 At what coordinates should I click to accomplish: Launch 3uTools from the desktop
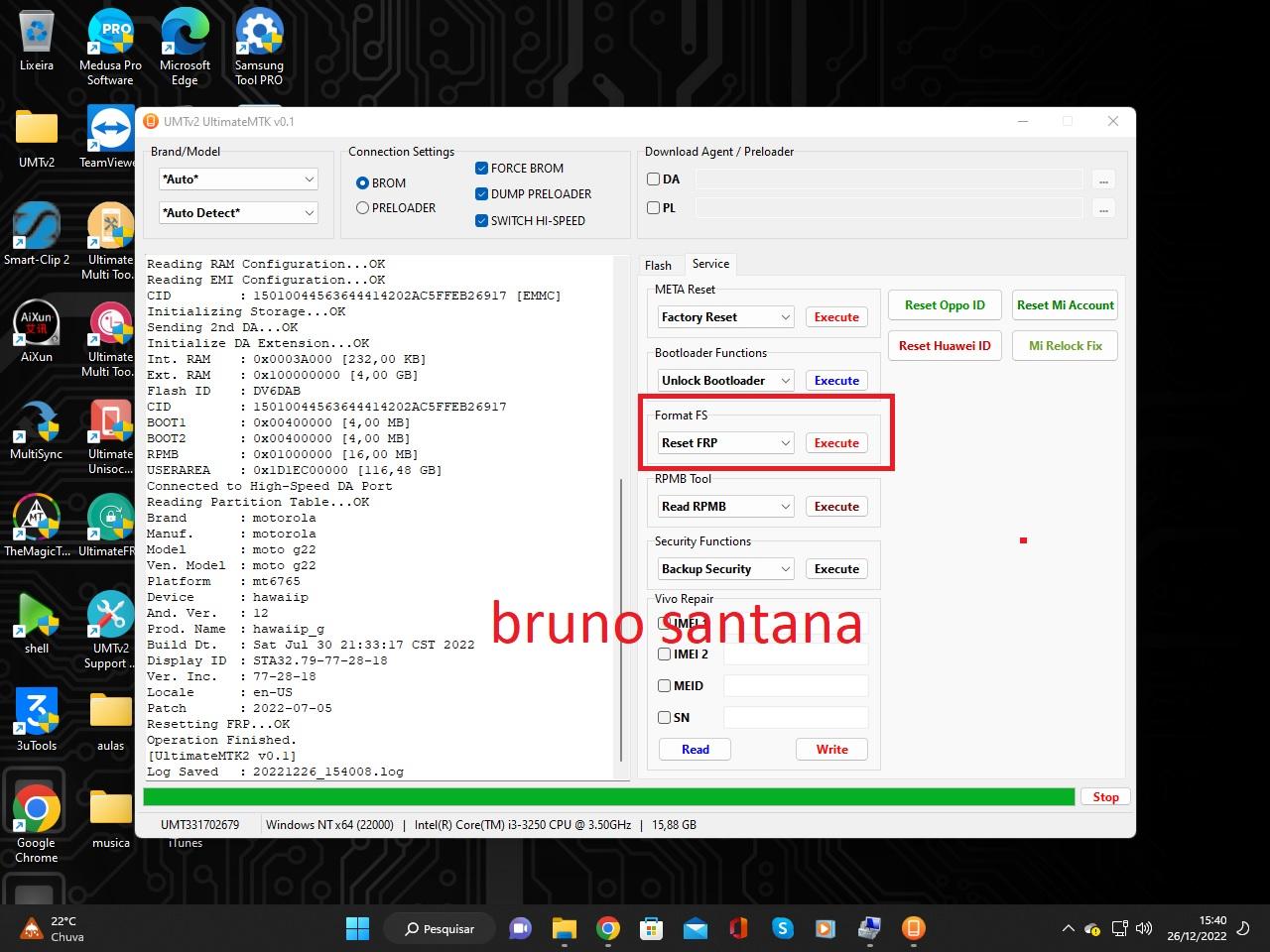[37, 721]
